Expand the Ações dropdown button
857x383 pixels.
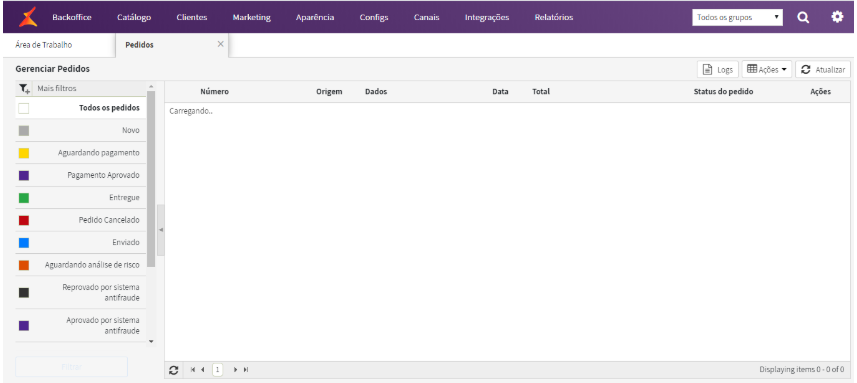click(767, 69)
